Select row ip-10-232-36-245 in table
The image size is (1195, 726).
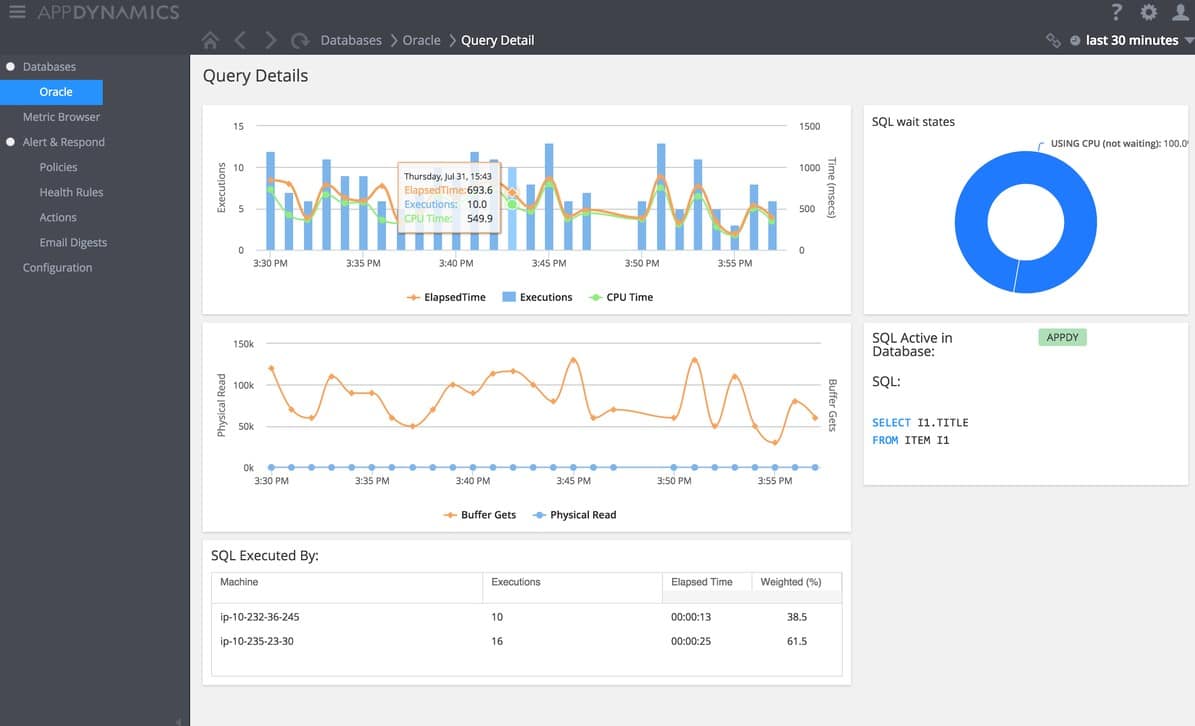527,617
